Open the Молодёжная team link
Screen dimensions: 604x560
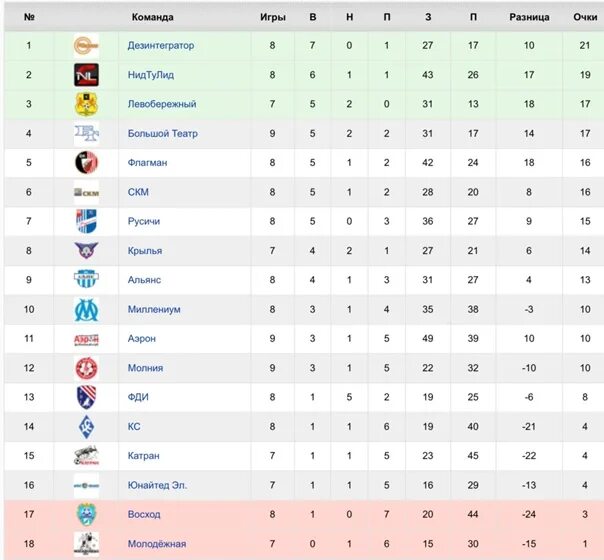point(157,544)
